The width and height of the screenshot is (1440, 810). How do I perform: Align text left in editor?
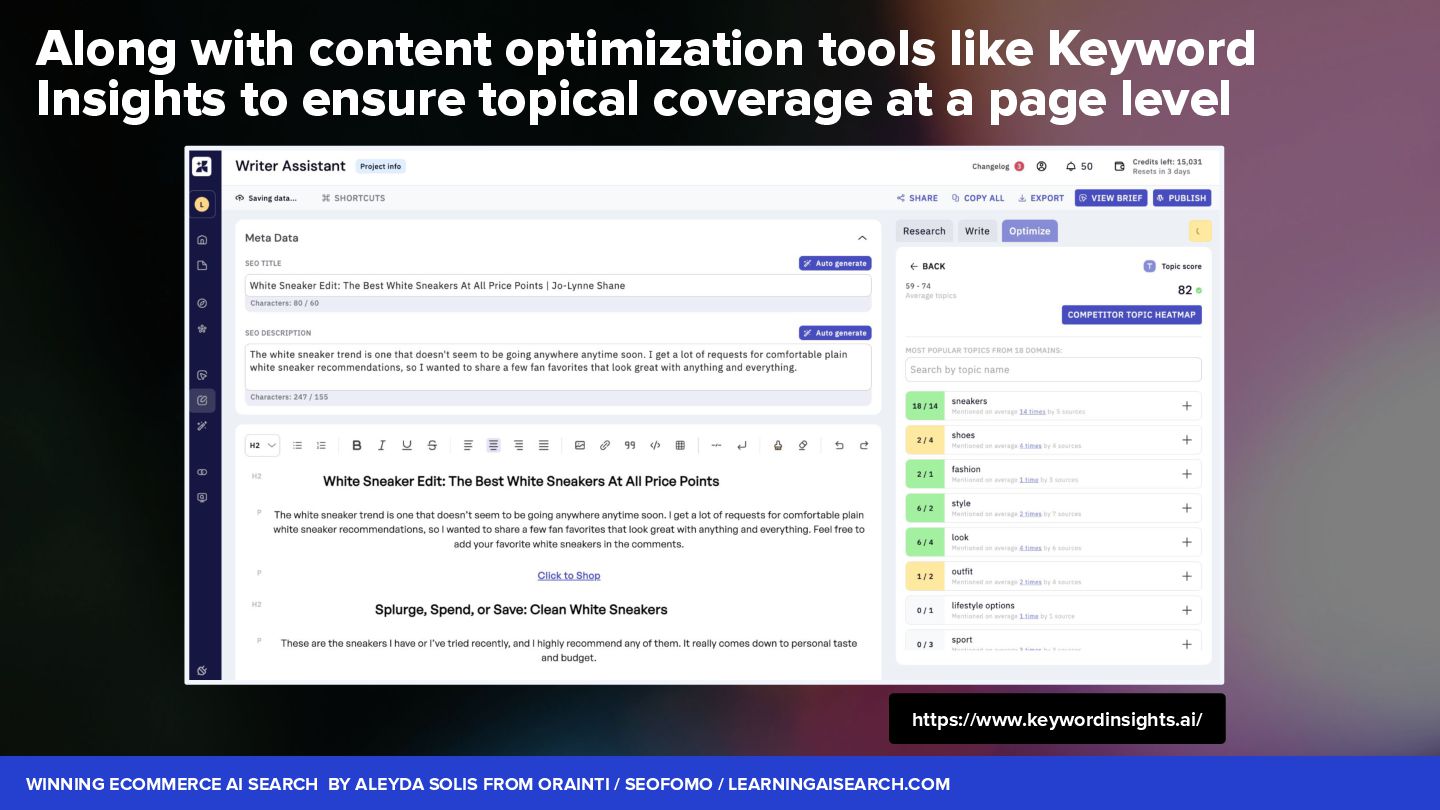[468, 445]
